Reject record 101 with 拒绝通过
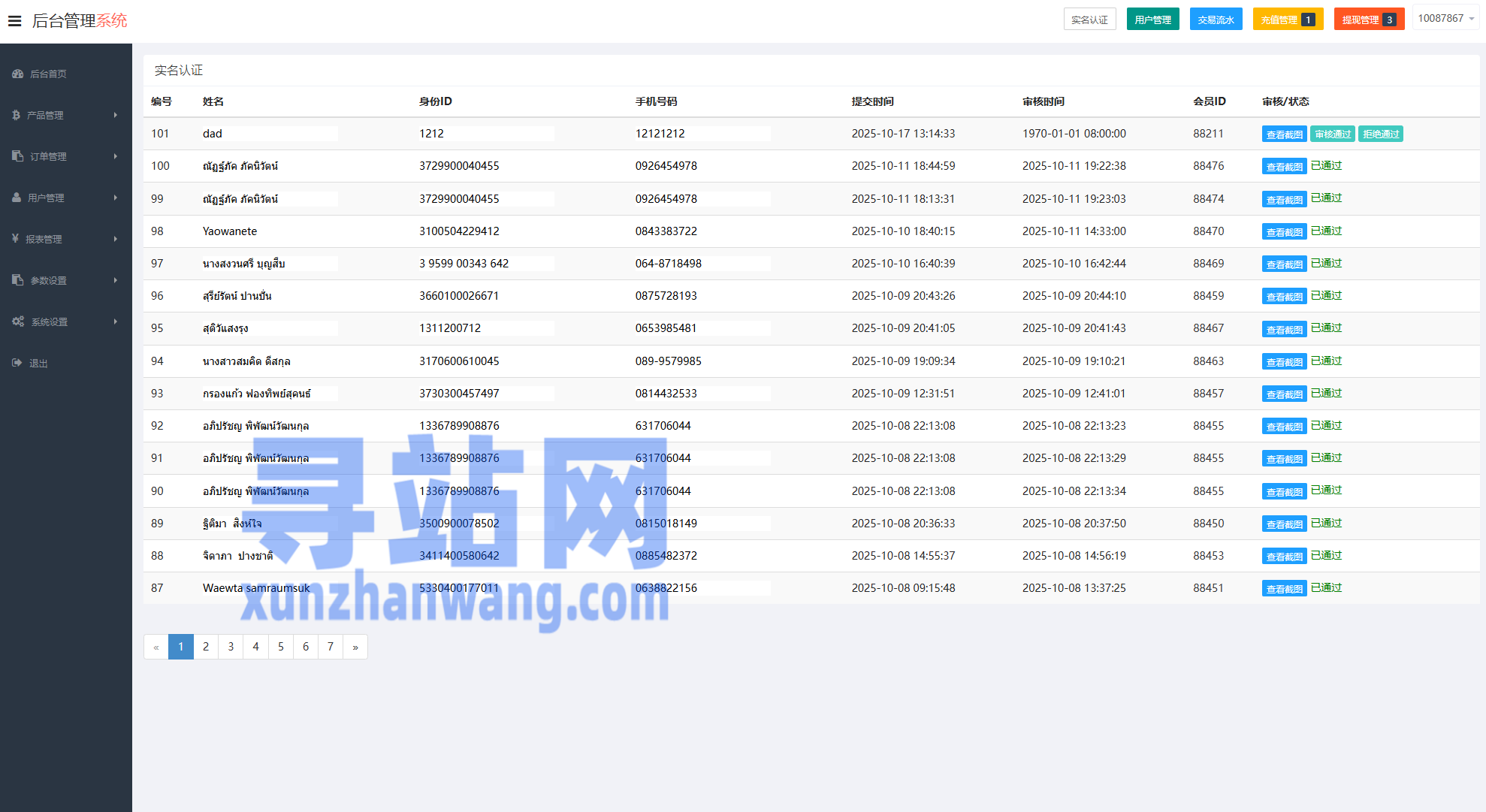Image resolution: width=1486 pixels, height=812 pixels. click(1381, 134)
